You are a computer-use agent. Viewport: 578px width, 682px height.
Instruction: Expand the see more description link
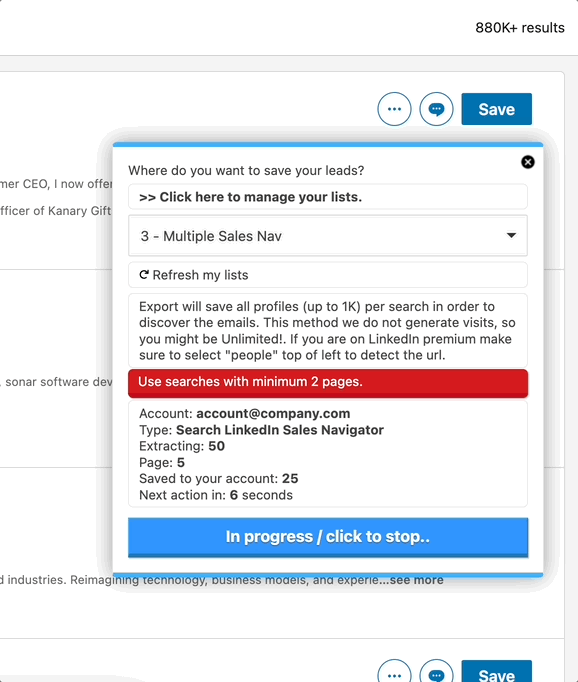[x=416, y=580]
